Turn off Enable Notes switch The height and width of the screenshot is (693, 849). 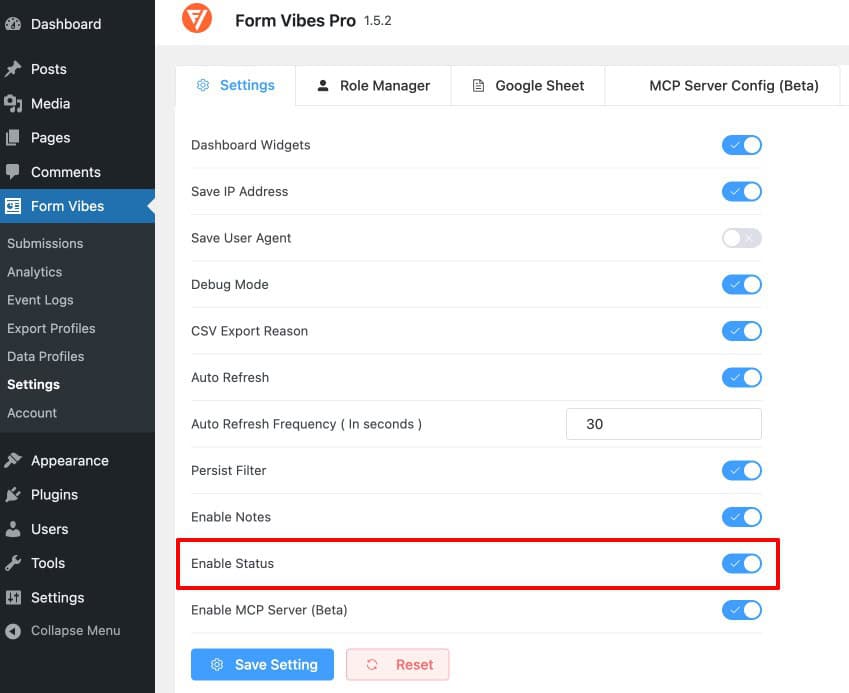click(x=742, y=517)
